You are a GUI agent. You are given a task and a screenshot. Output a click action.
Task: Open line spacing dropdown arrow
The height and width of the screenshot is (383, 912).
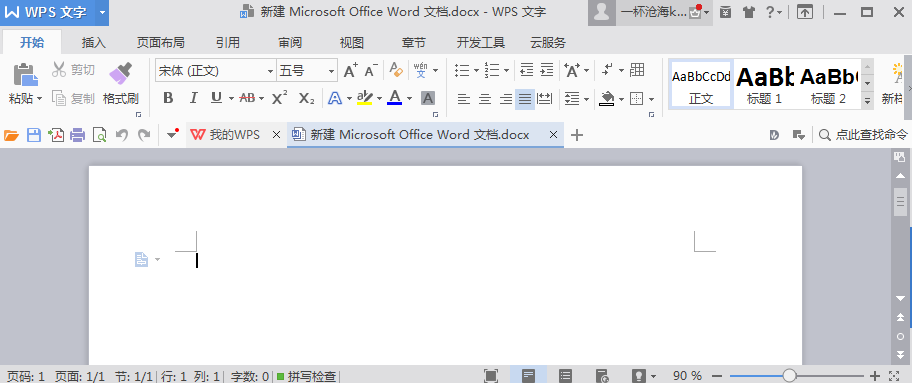(x=586, y=100)
